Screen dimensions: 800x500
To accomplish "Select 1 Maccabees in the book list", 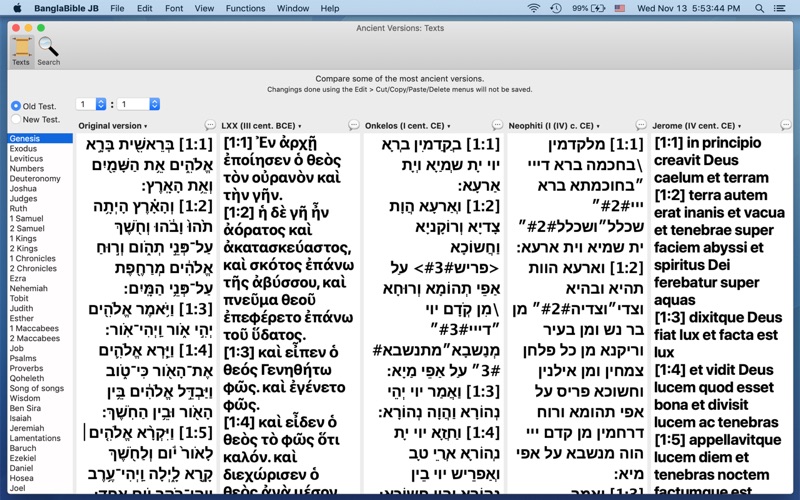I will tap(40, 328).
